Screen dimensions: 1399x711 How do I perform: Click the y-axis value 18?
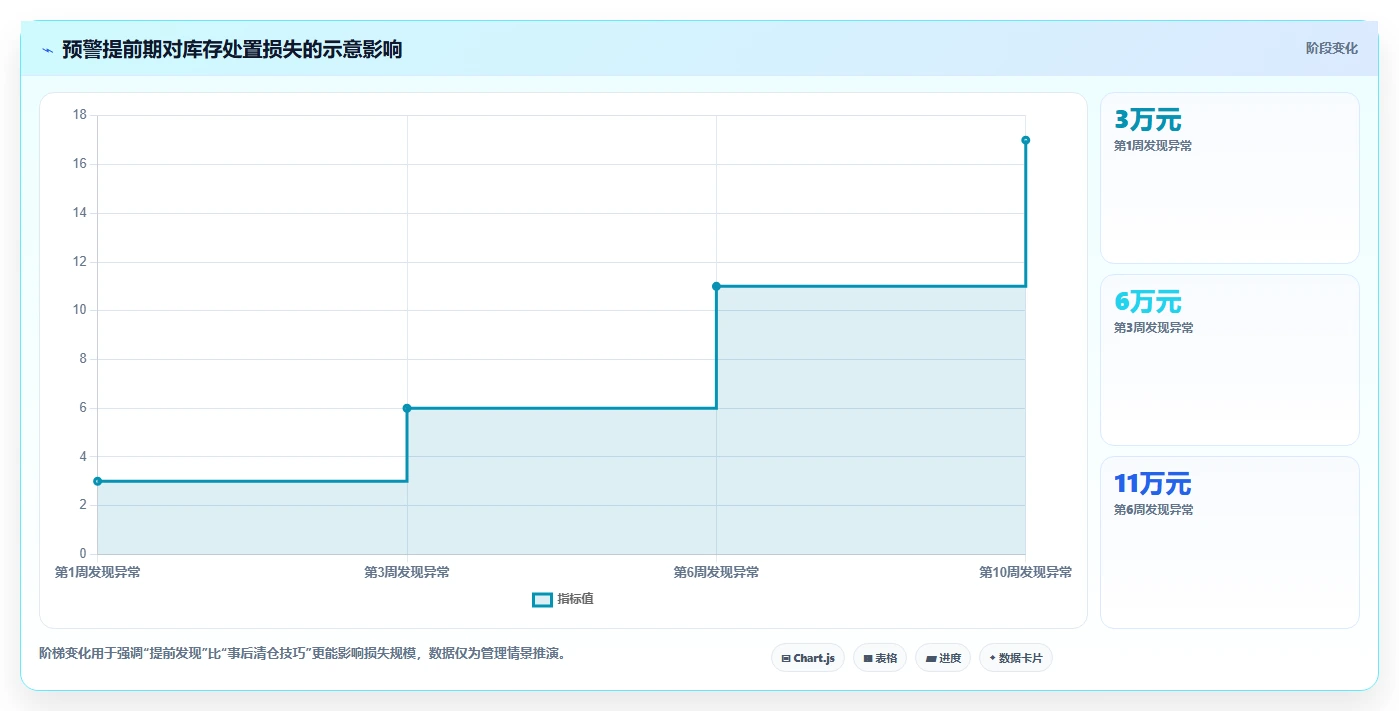[80, 115]
